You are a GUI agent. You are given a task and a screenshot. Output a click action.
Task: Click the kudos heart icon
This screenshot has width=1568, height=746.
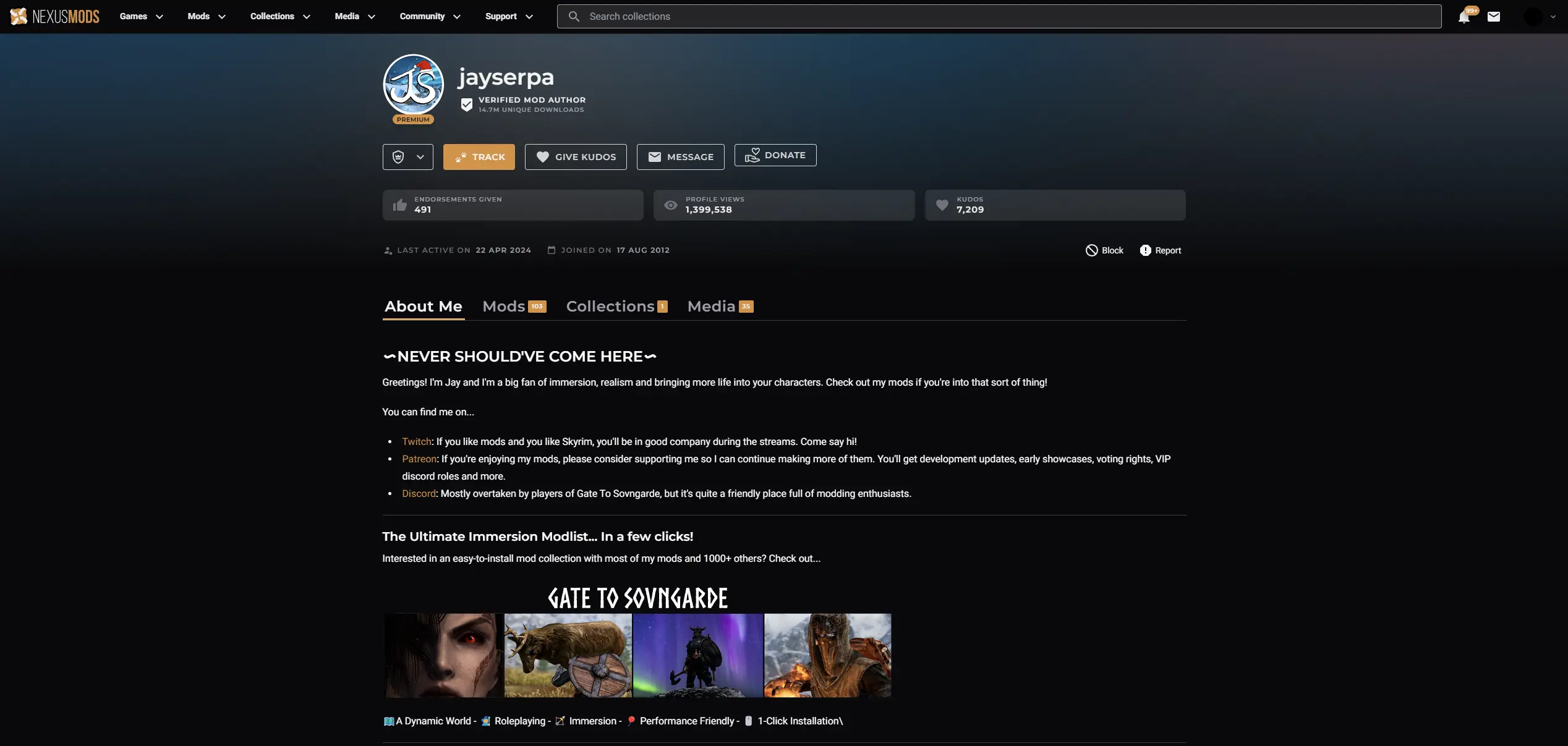[942, 205]
